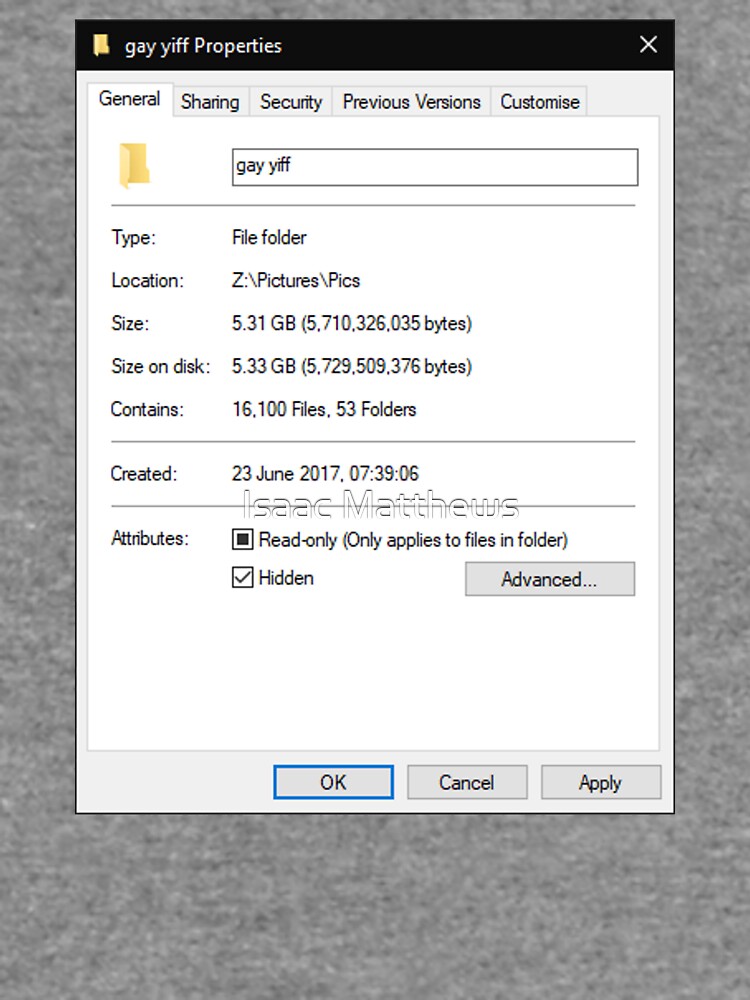This screenshot has width=750, height=1000.
Task: Click the large yellow folder icon
Action: [x=135, y=166]
